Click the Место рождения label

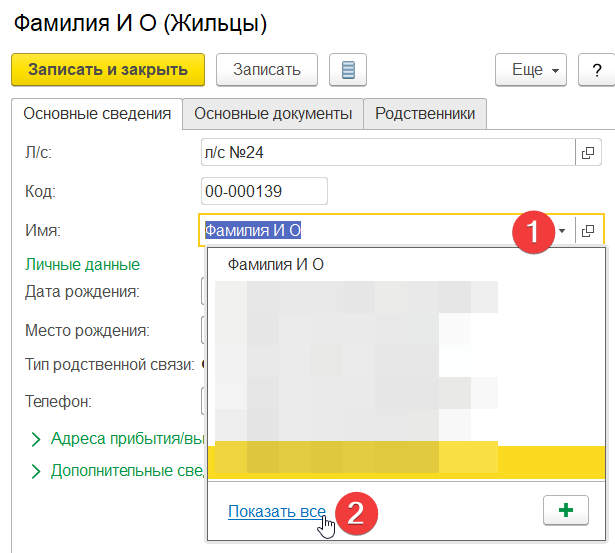[87, 331]
